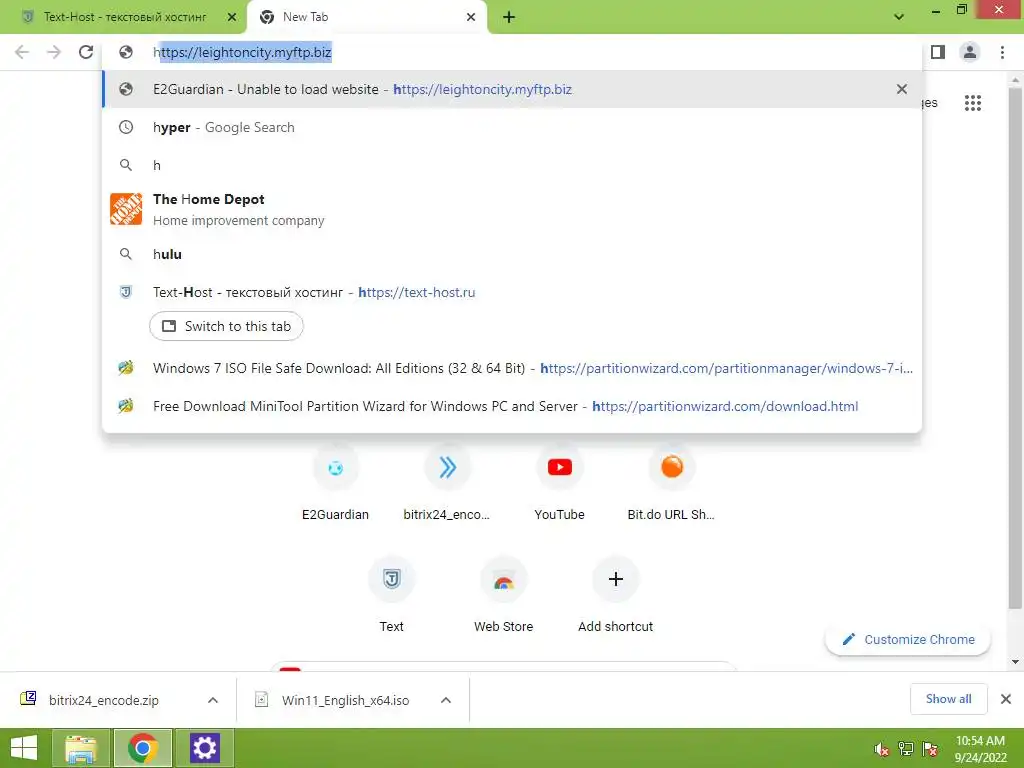Open the profile avatar icon
The image size is (1024, 768).
pyautogui.click(x=970, y=52)
